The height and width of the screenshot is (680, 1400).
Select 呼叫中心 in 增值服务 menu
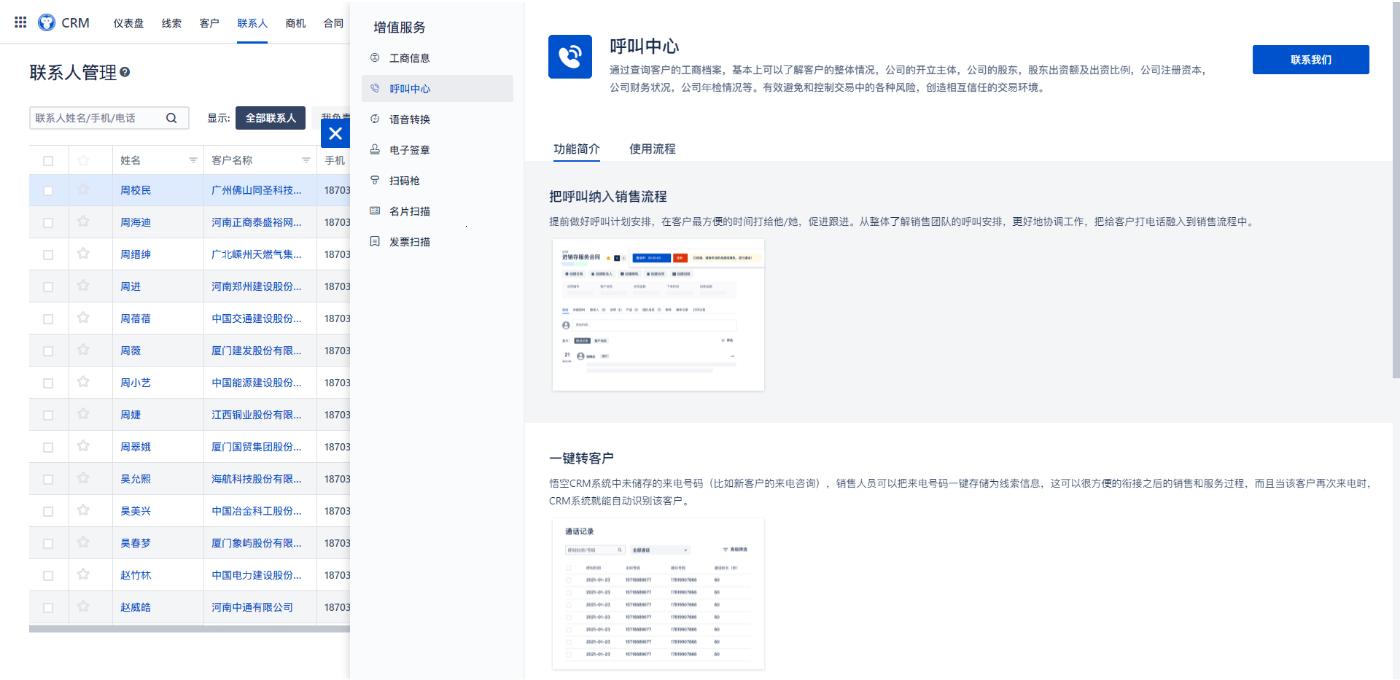click(x=437, y=89)
